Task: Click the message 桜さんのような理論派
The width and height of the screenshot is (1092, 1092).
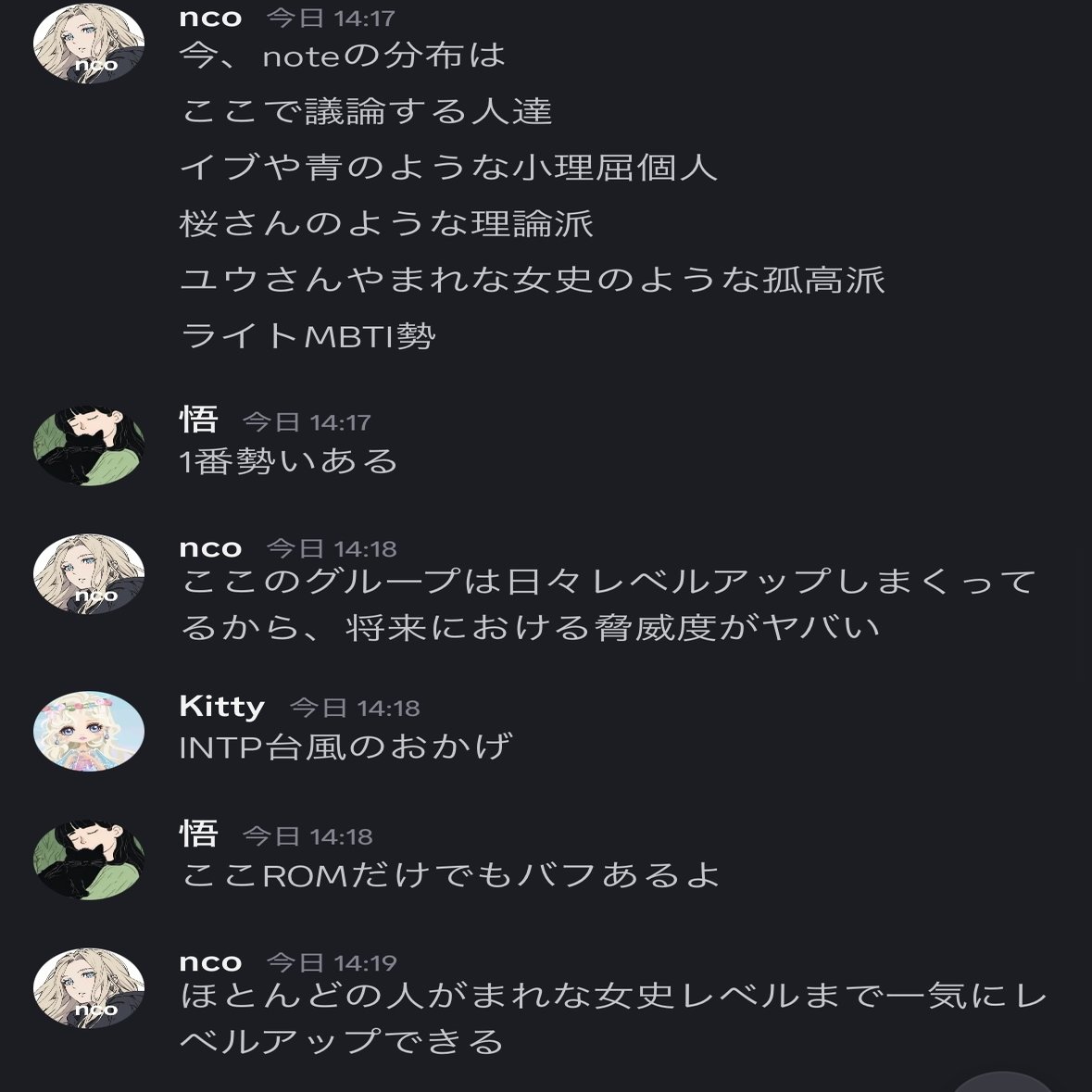Action: (386, 224)
